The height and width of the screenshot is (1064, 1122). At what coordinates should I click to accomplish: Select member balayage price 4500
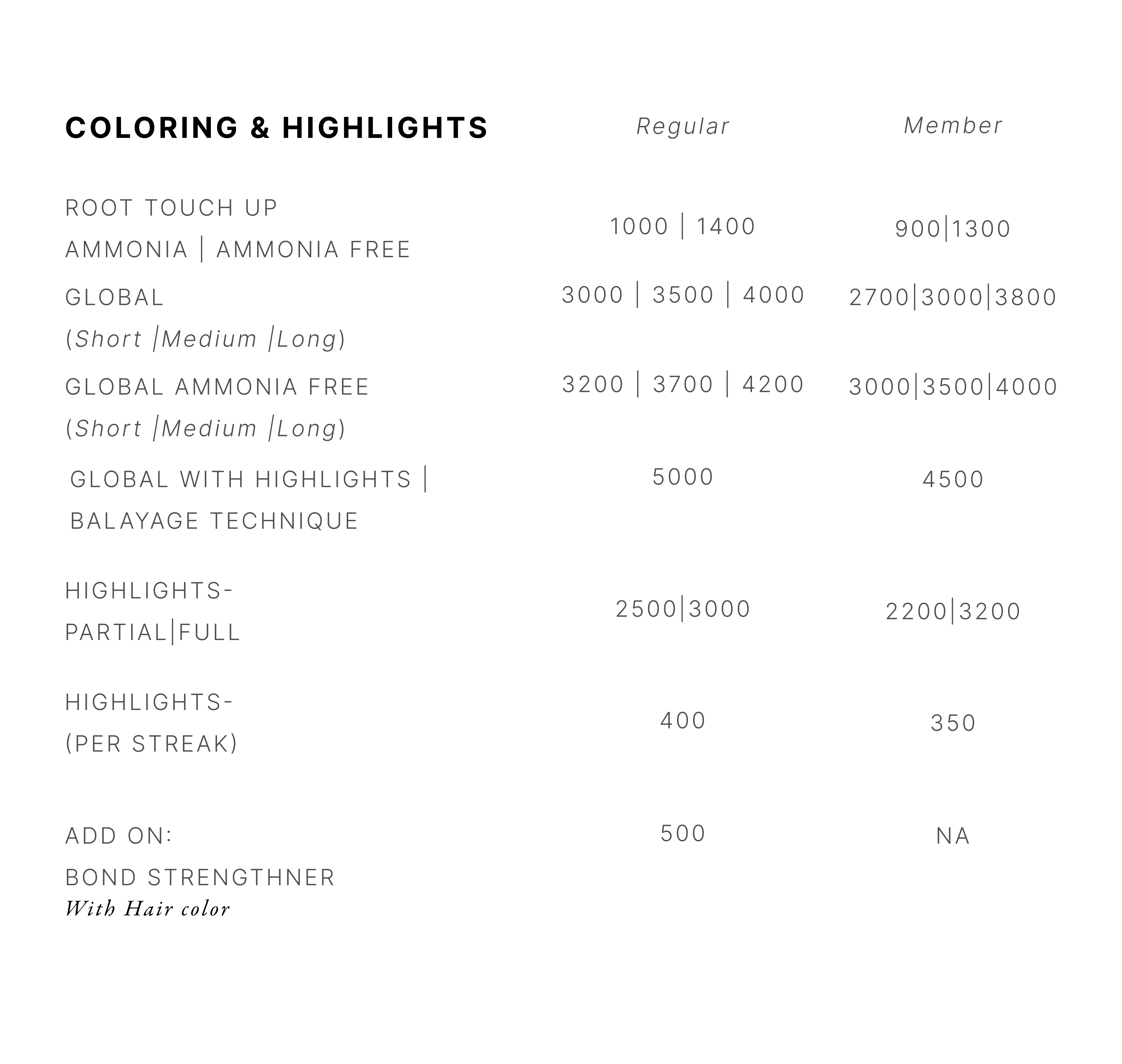(x=953, y=480)
